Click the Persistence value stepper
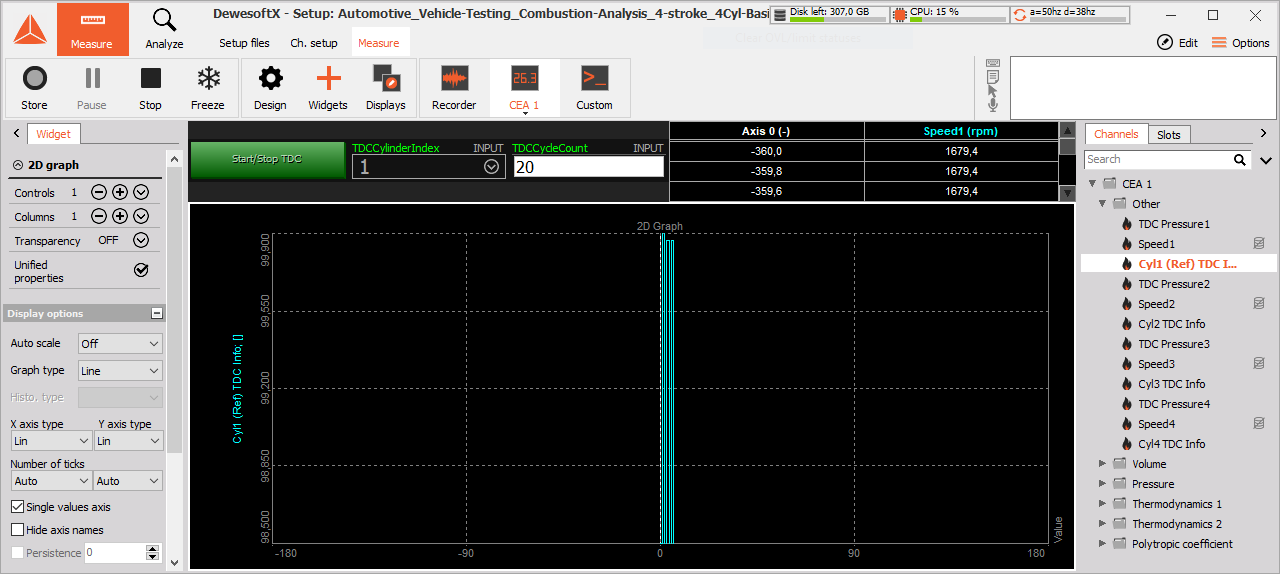 click(152, 553)
